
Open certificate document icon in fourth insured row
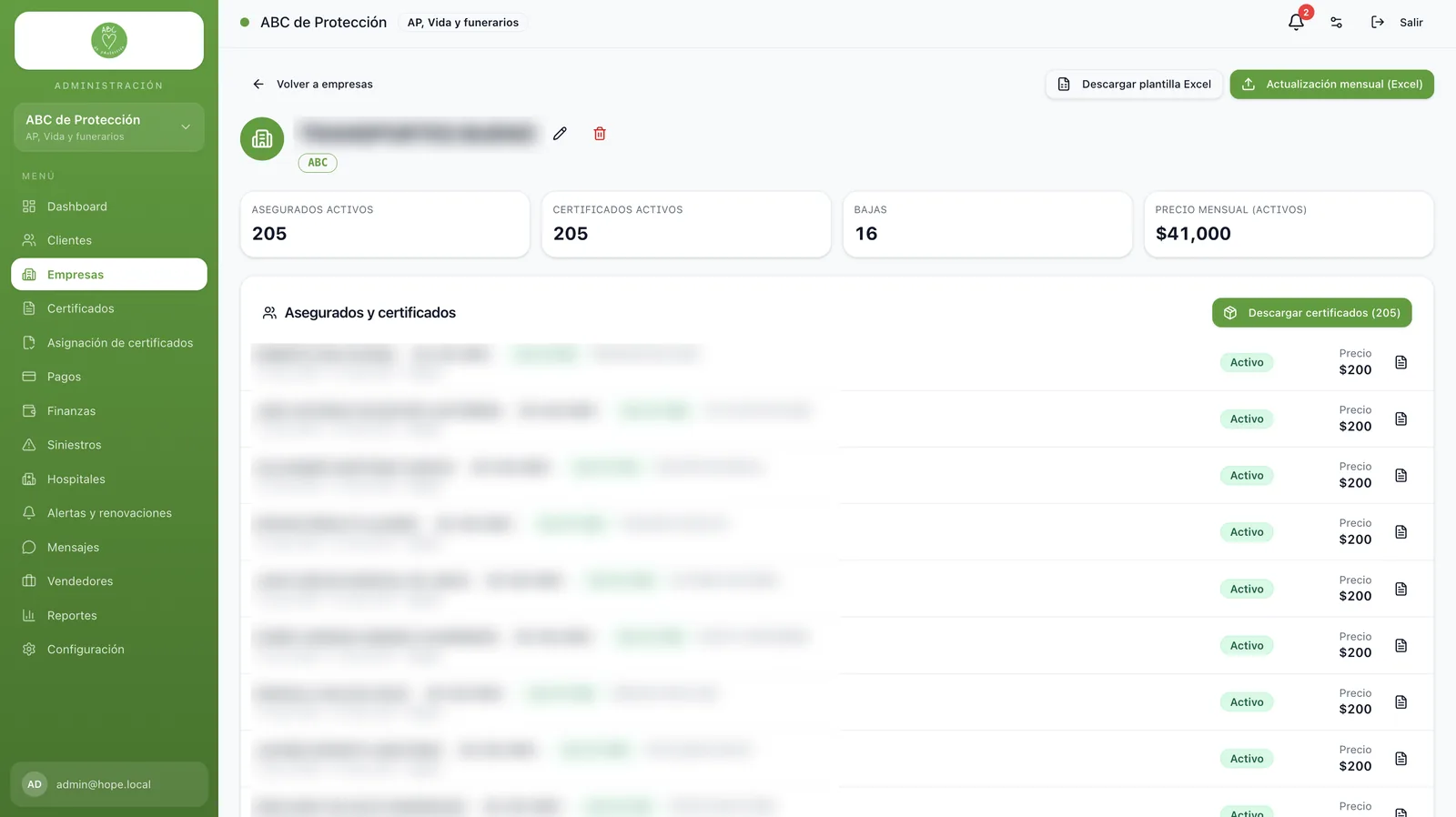(x=1400, y=531)
